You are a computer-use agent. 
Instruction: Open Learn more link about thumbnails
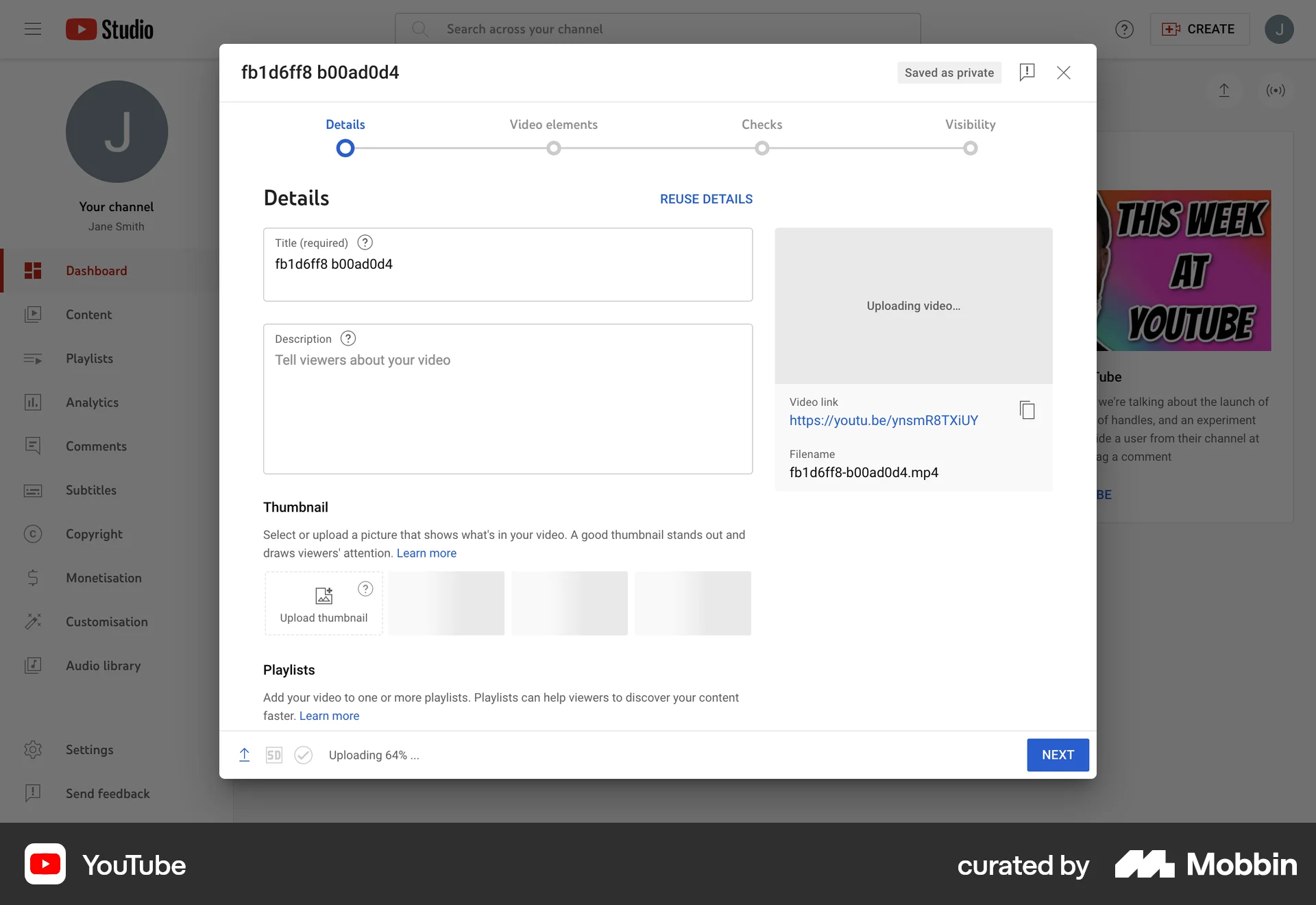tap(426, 553)
